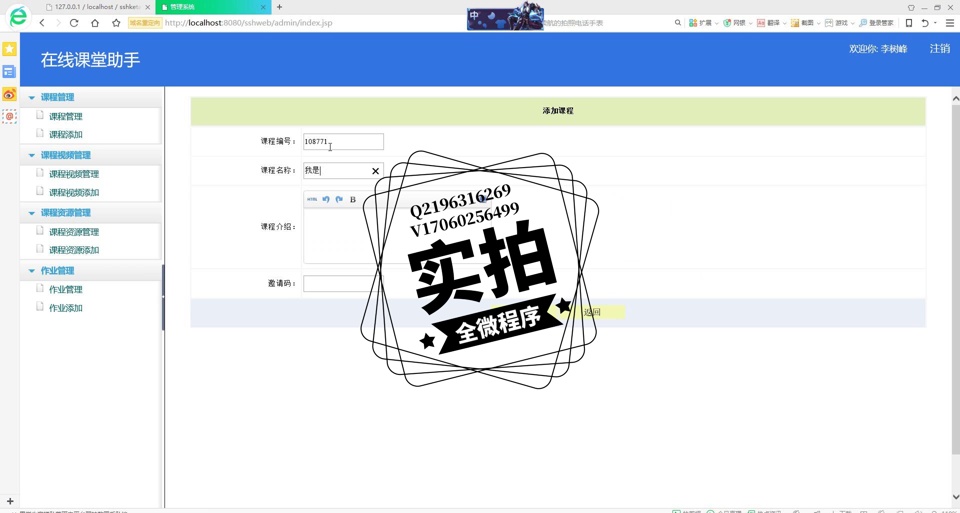Click the 注销 logout link
This screenshot has height=513, width=960.
pyautogui.click(x=939, y=48)
